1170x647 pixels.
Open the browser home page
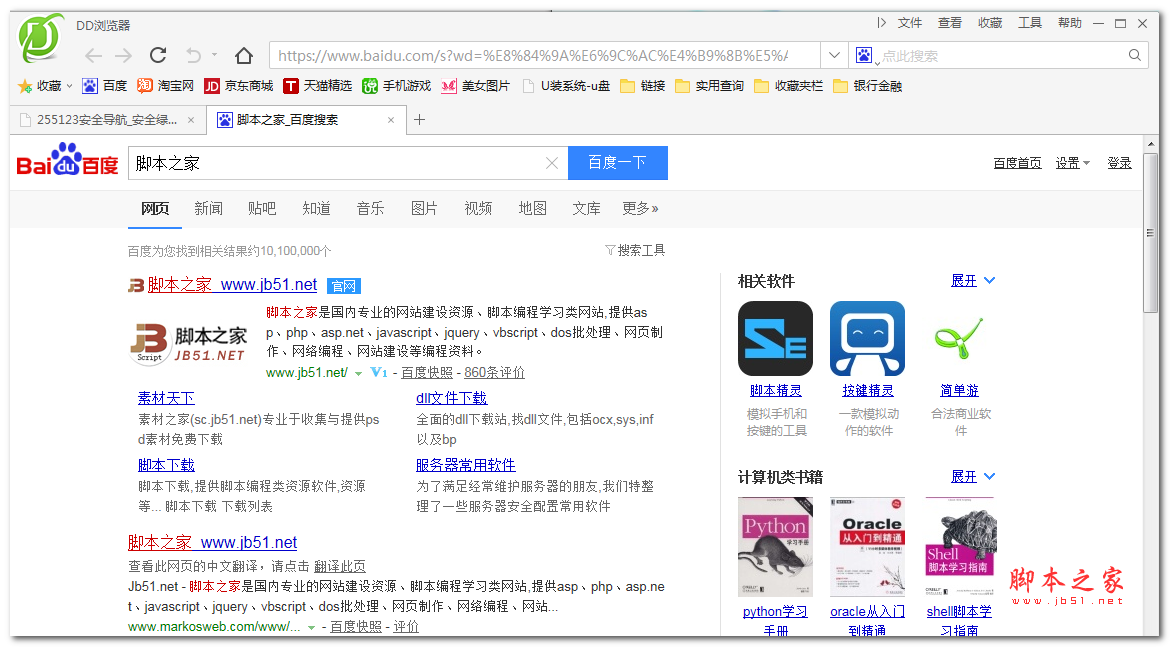pos(244,55)
